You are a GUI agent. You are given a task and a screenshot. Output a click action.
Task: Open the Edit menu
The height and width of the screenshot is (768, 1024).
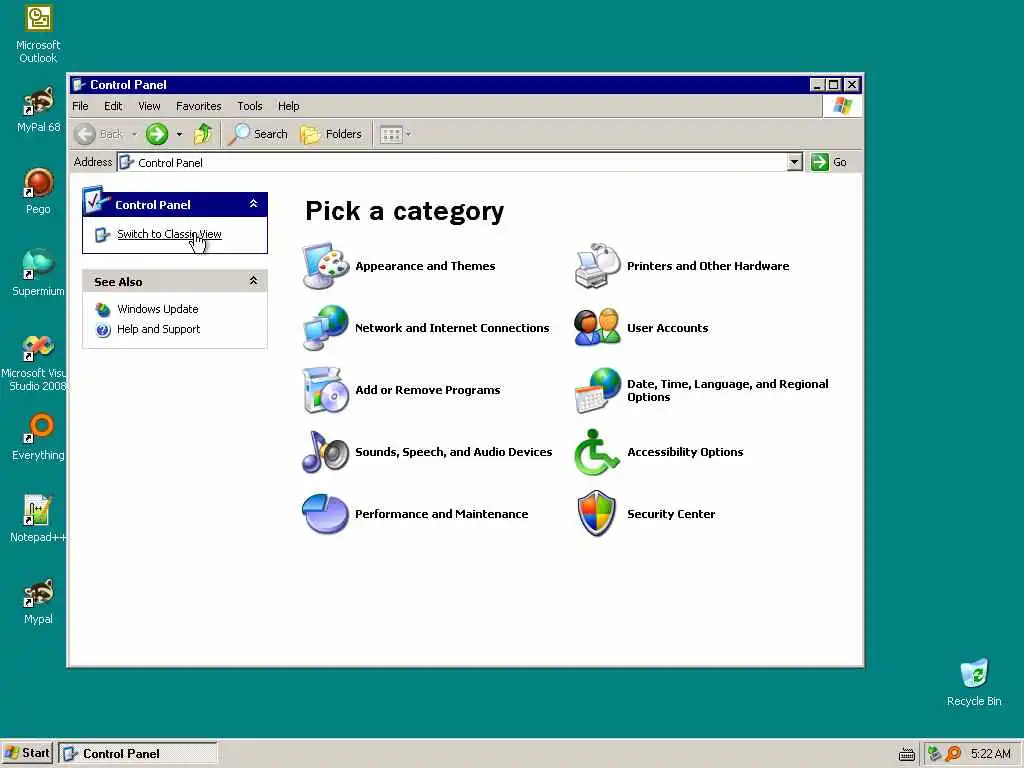(113, 106)
